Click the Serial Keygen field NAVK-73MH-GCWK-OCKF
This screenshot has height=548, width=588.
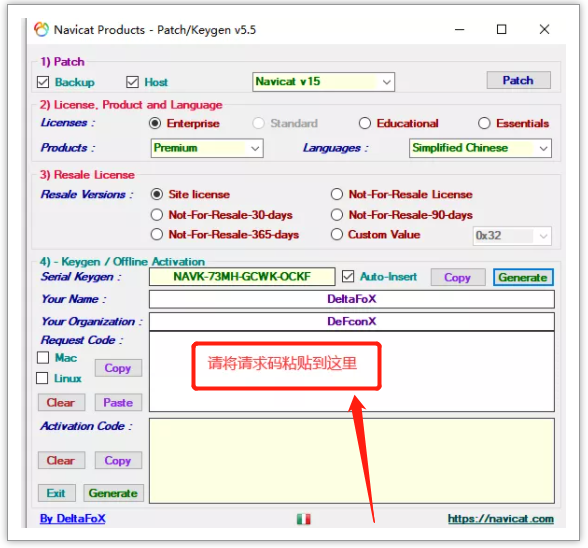point(242,277)
